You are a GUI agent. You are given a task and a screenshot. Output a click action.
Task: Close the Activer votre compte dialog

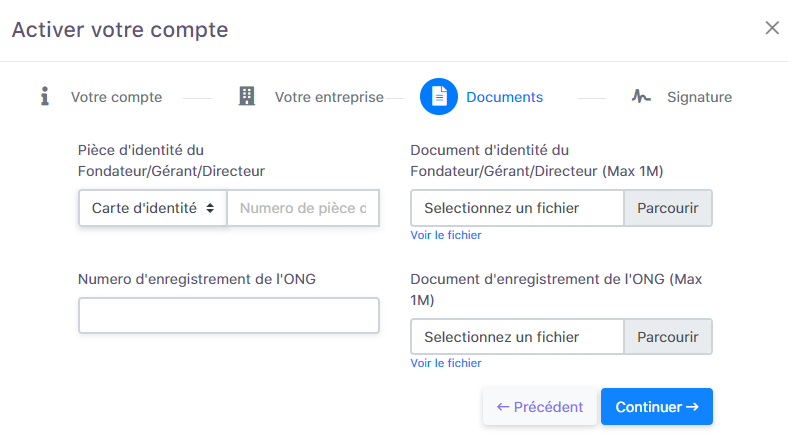(772, 28)
